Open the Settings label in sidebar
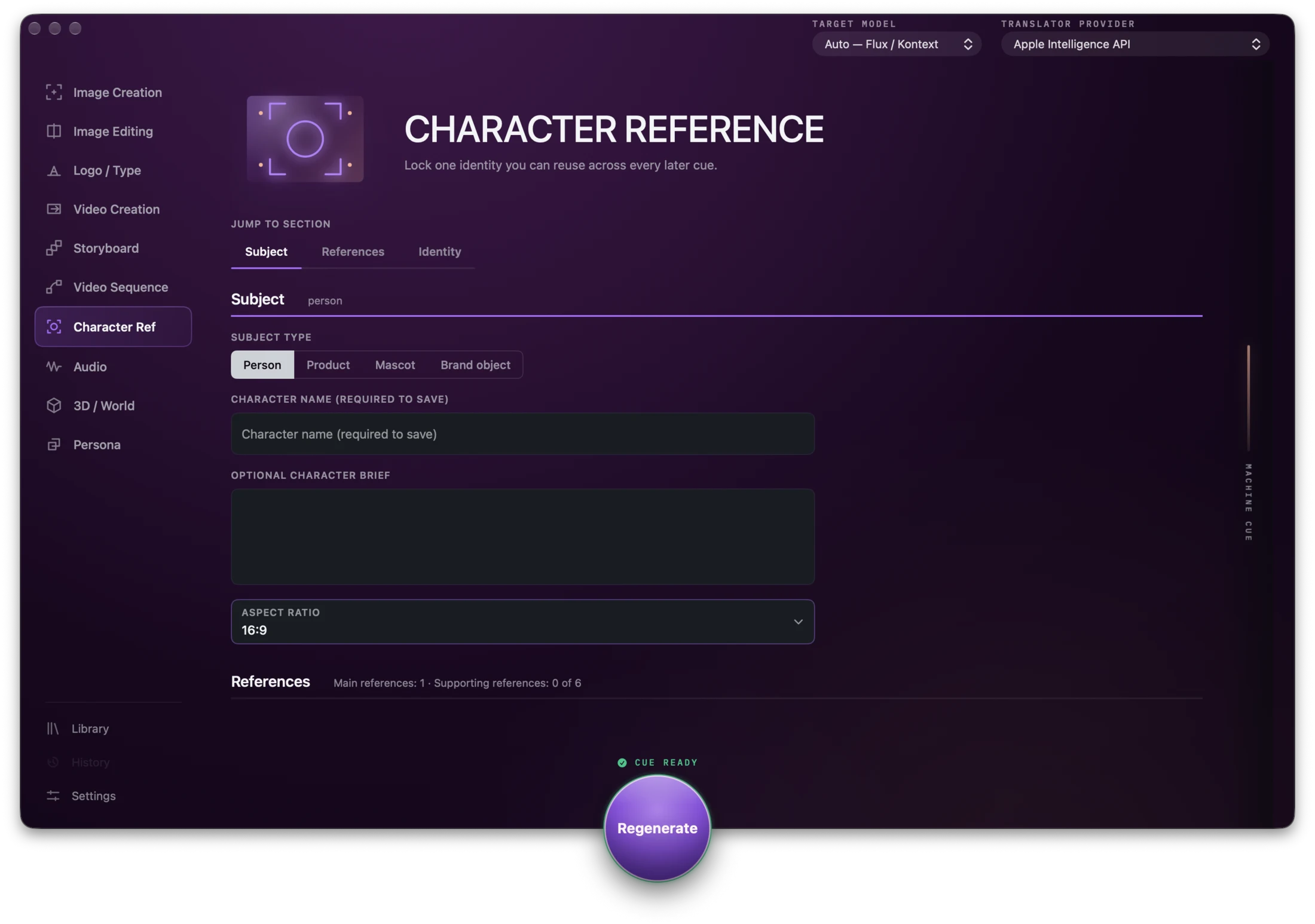The width and height of the screenshot is (1315, 924). [93, 796]
